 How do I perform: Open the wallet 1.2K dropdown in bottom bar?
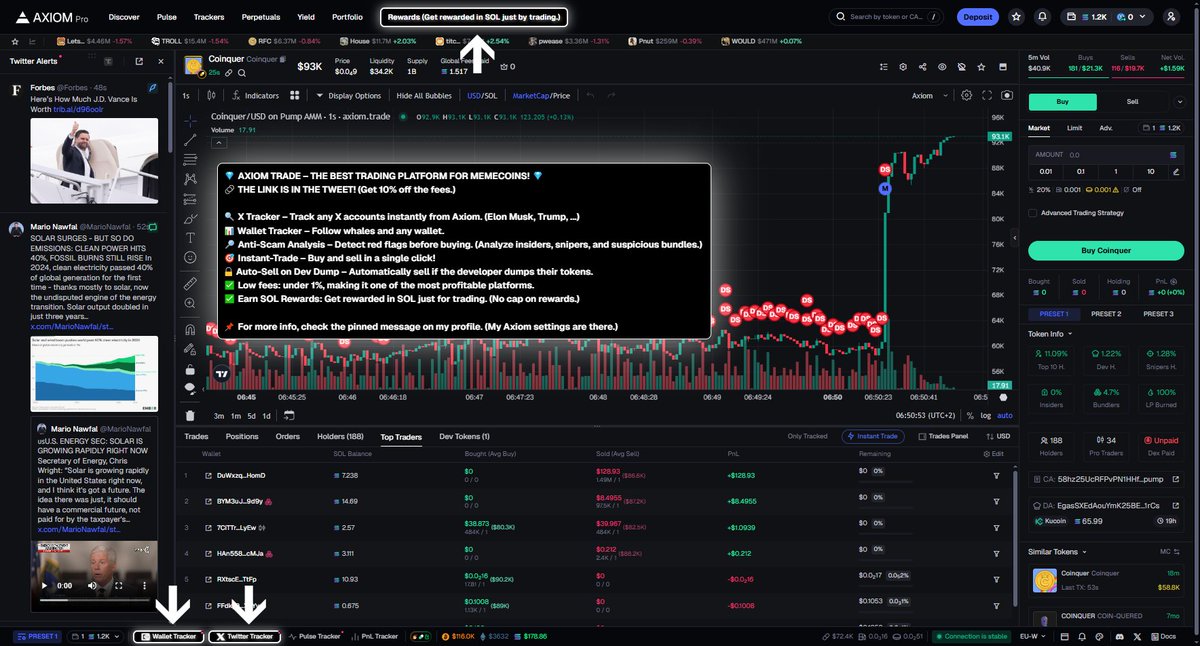tap(96, 636)
